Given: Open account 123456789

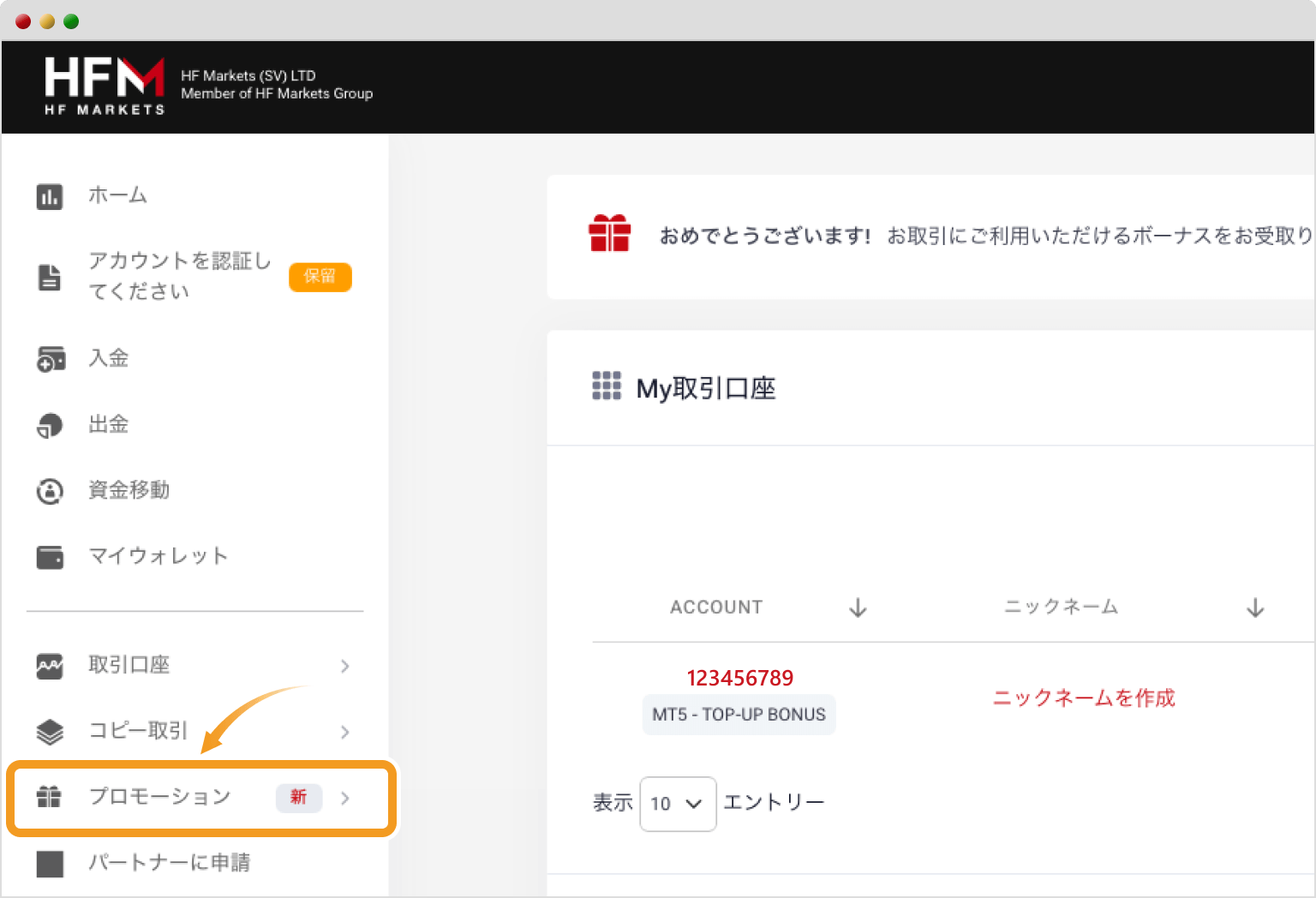Looking at the screenshot, I should coord(739,678).
